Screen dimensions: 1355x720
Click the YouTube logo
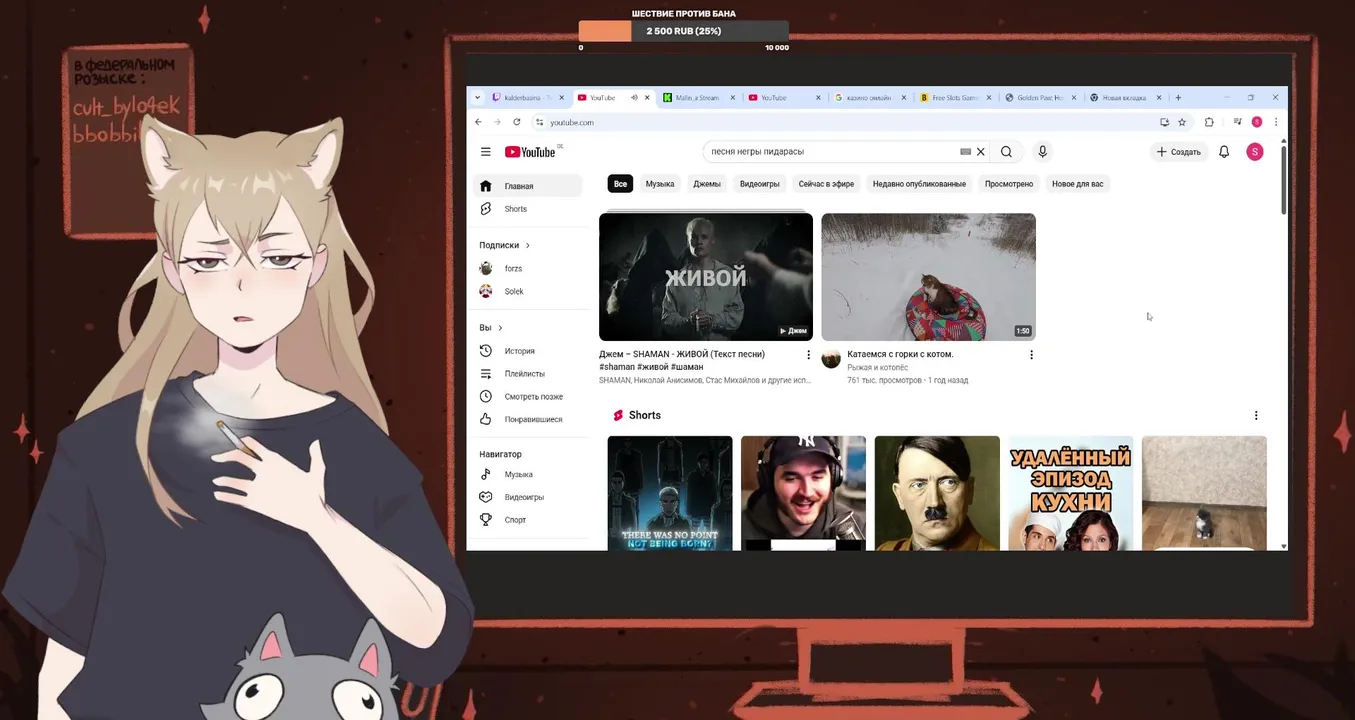tap(530, 152)
